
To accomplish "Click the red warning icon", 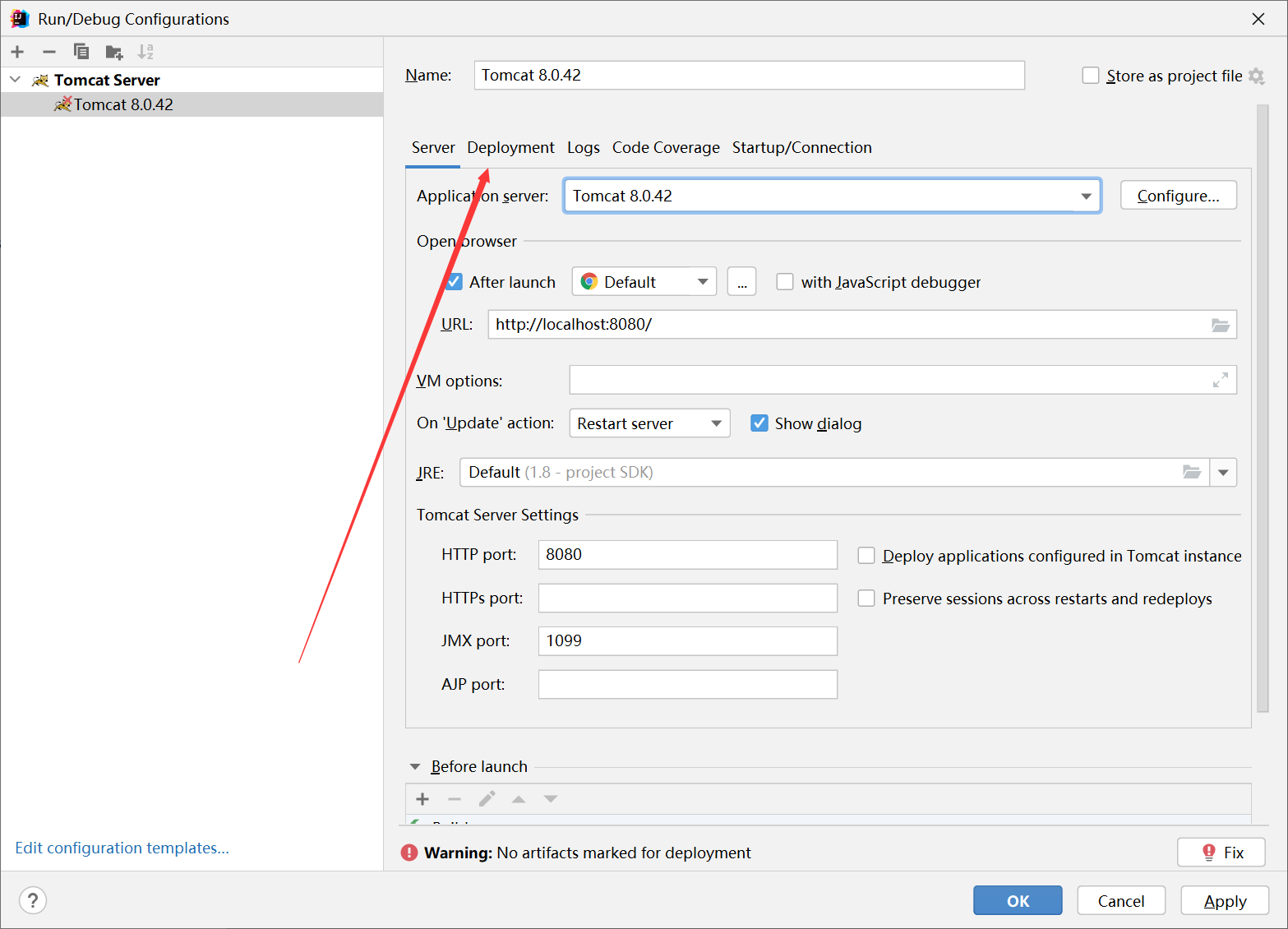I will (x=409, y=853).
